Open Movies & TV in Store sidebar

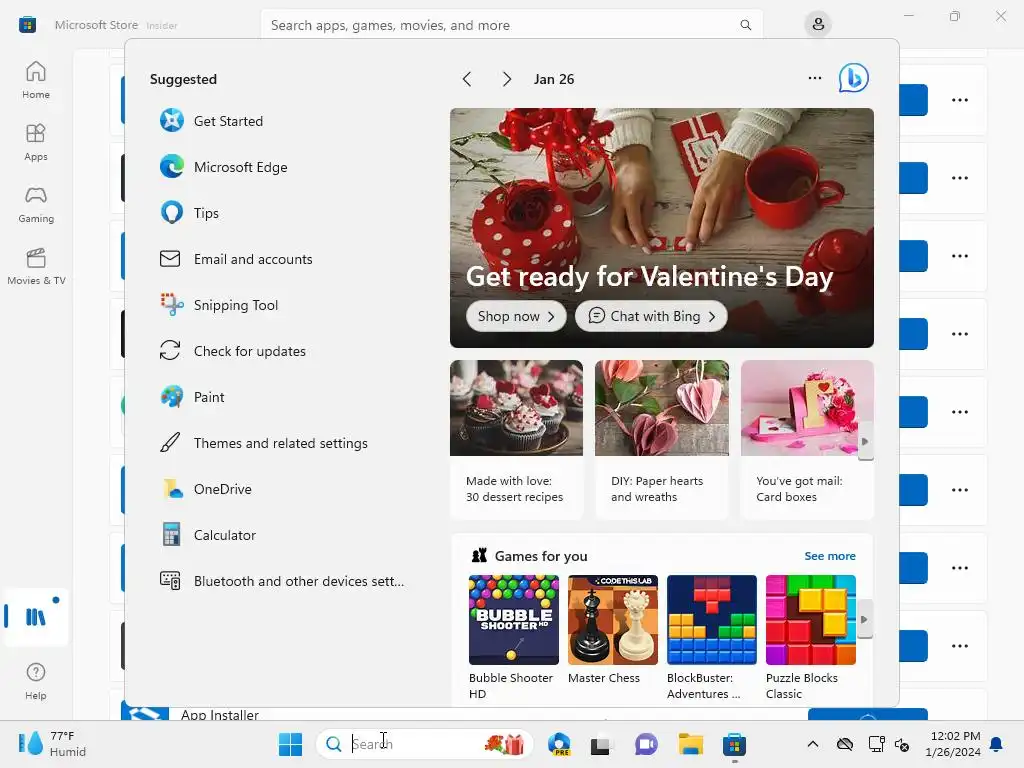[x=36, y=266]
